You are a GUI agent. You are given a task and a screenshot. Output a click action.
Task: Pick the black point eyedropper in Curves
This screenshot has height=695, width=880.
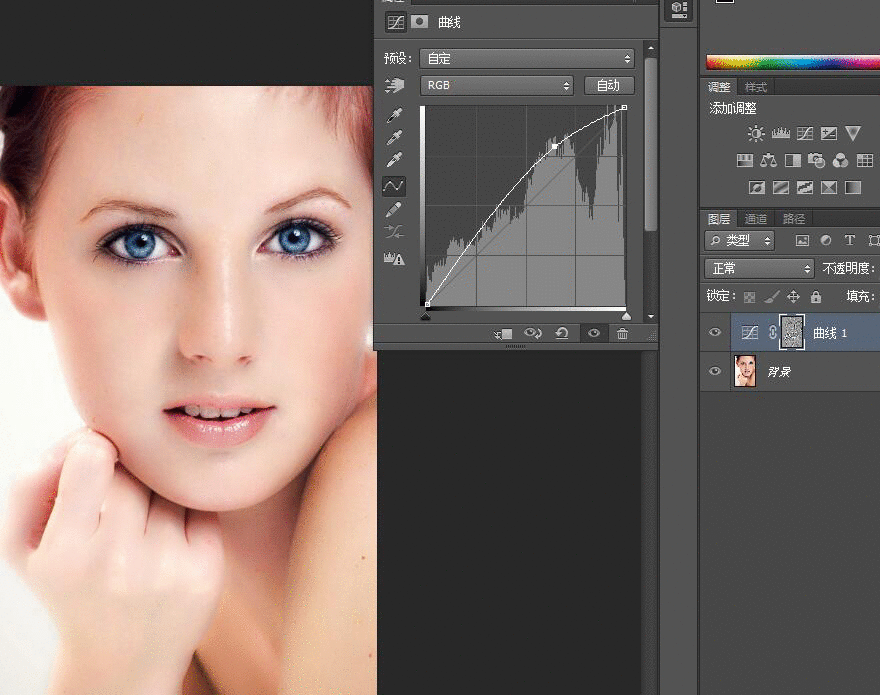point(394,115)
